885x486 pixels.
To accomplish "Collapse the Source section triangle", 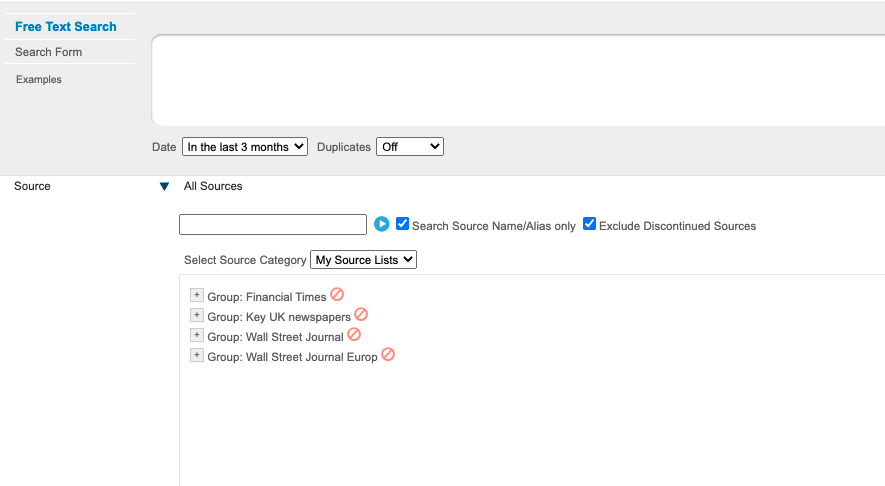I will point(164,187).
